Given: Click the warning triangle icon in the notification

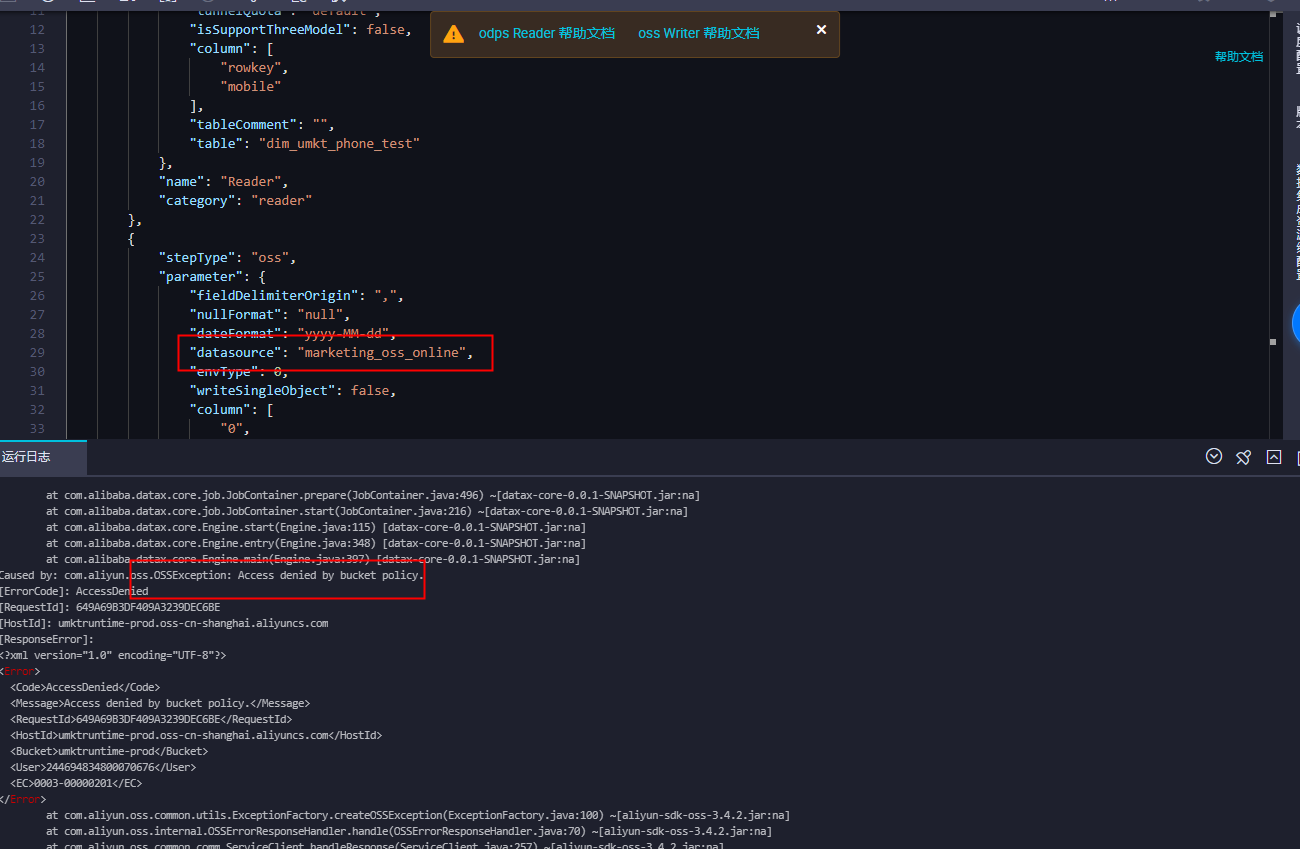Looking at the screenshot, I should coord(453,34).
